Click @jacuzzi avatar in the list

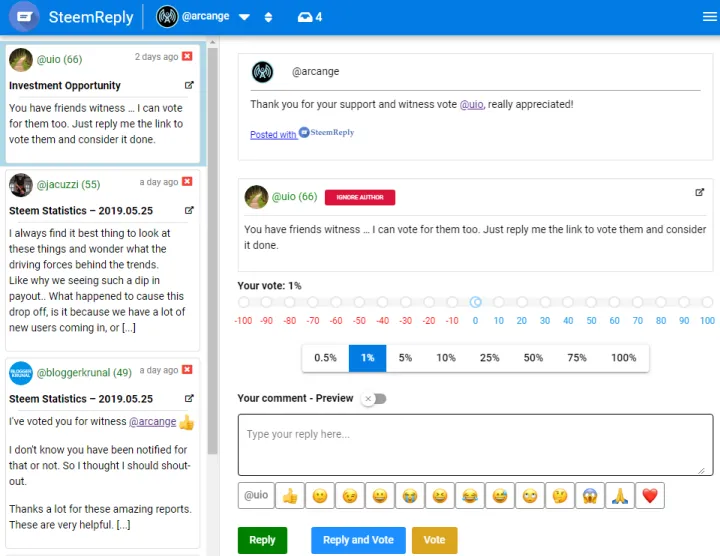(21, 185)
